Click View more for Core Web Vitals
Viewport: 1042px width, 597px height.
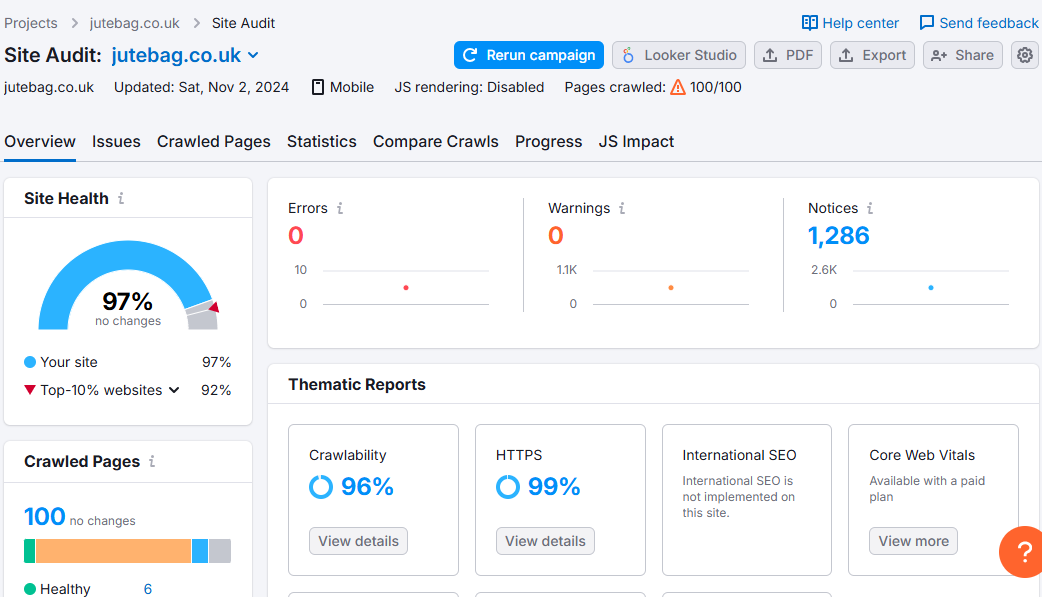tap(914, 541)
